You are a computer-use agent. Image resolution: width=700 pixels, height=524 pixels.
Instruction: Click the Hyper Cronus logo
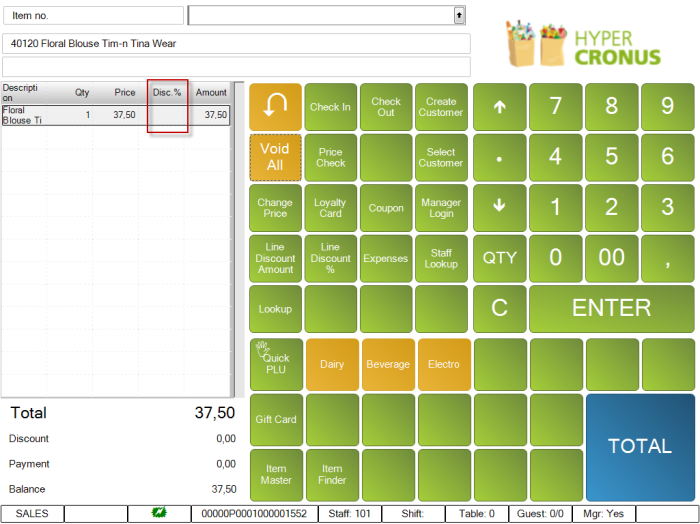pos(585,45)
